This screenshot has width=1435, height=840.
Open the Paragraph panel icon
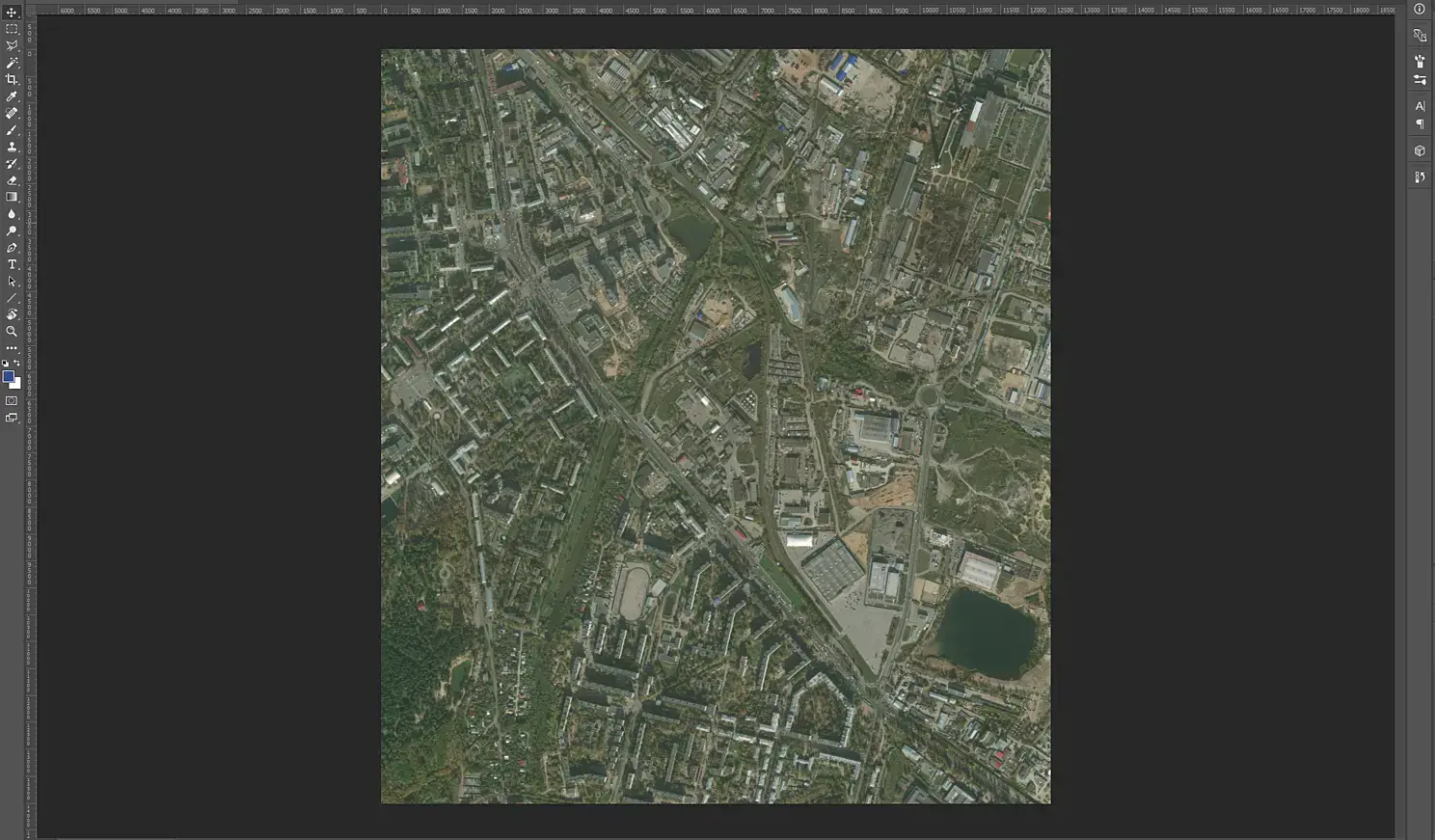1420,124
